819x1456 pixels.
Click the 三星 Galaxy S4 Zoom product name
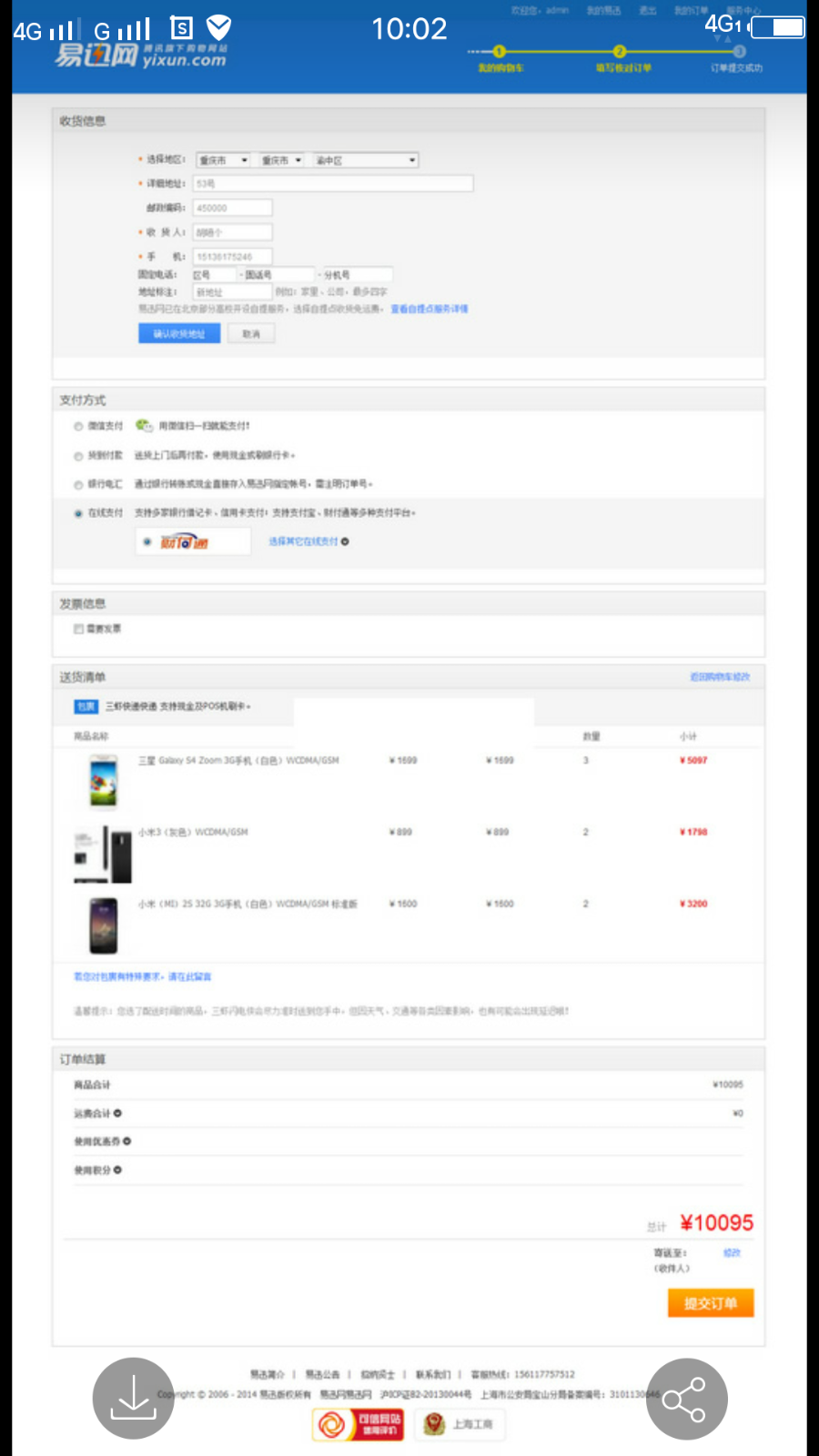coord(238,760)
